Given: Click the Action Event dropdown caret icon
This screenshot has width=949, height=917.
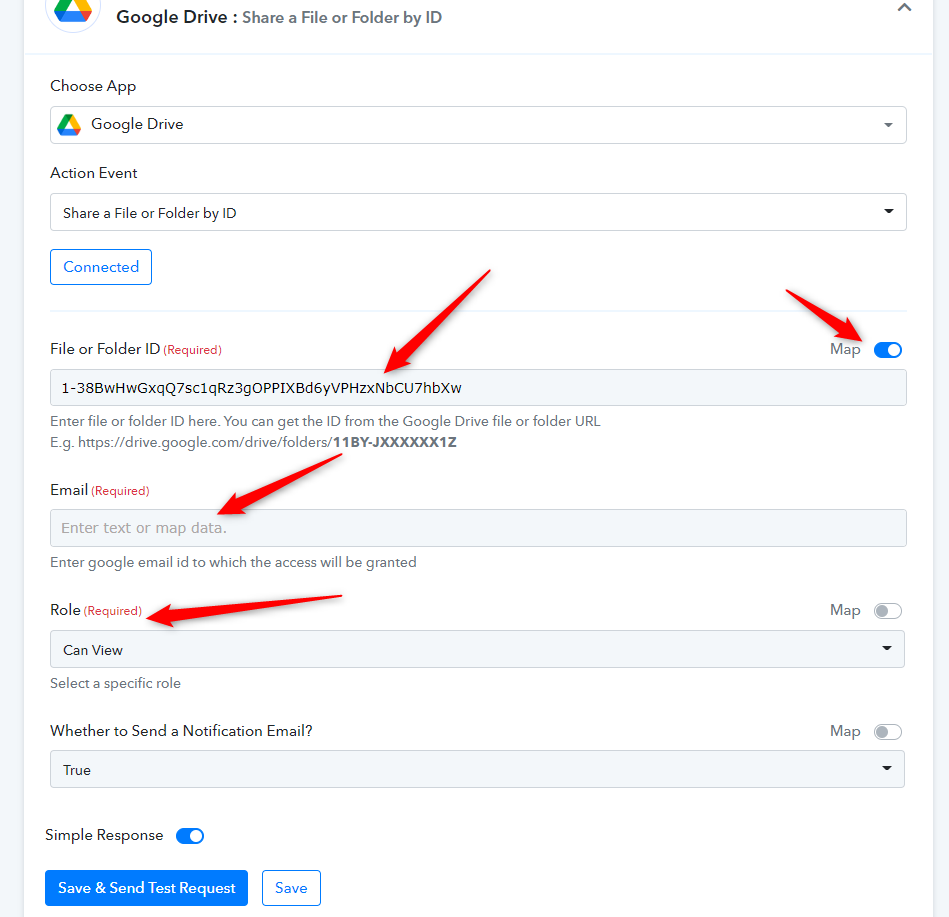Looking at the screenshot, I should [888, 211].
